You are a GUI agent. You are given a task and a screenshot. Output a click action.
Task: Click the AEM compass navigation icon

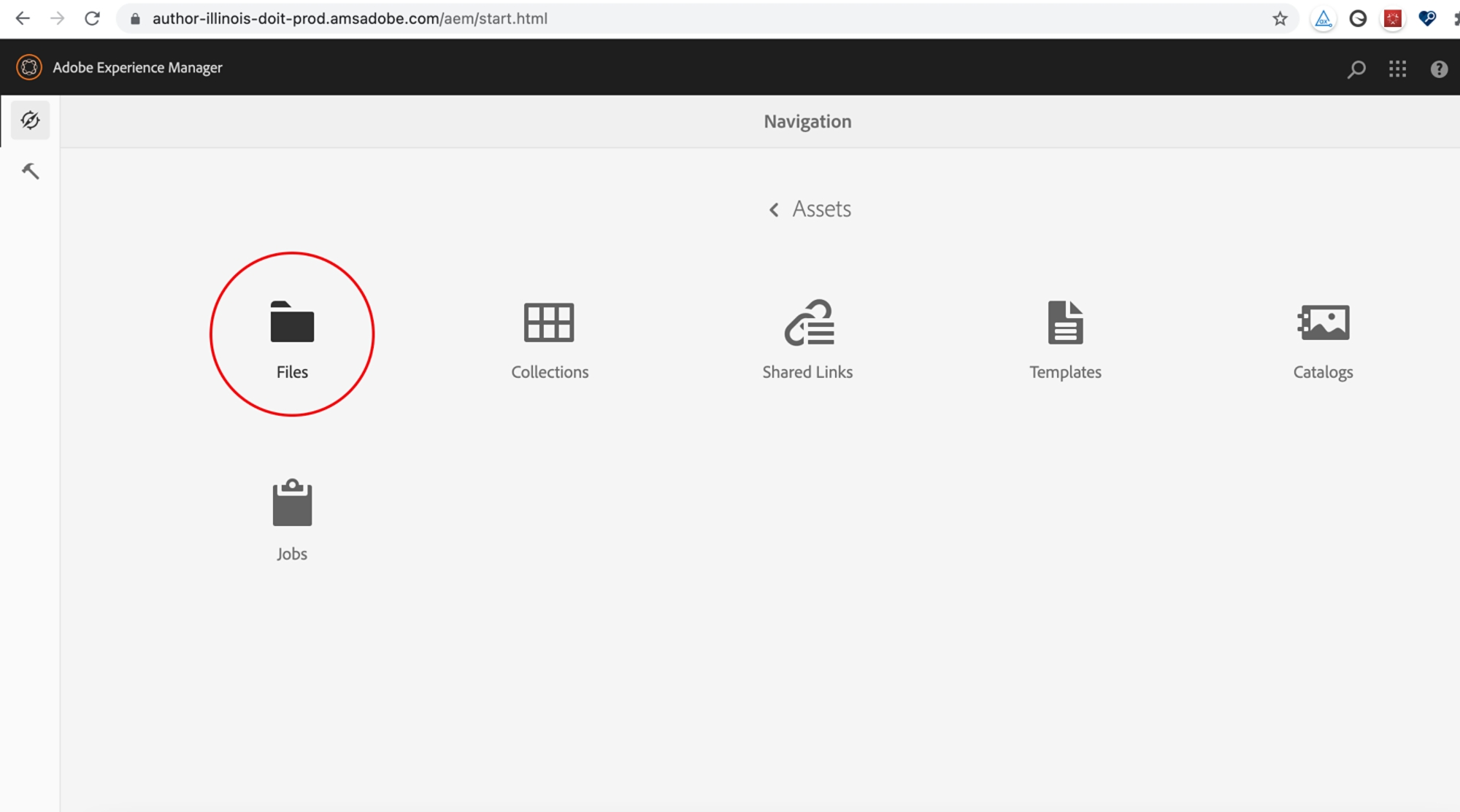click(29, 120)
